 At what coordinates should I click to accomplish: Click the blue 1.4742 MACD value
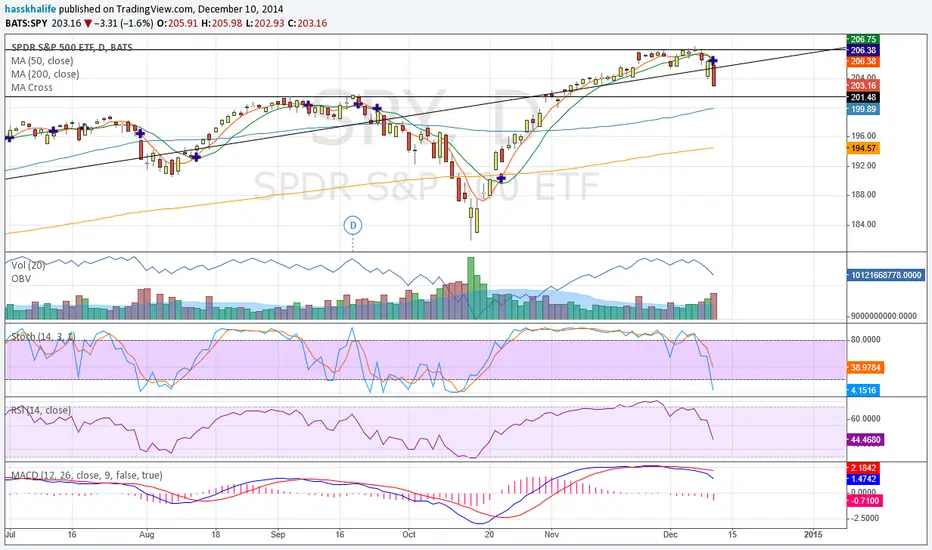[863, 479]
